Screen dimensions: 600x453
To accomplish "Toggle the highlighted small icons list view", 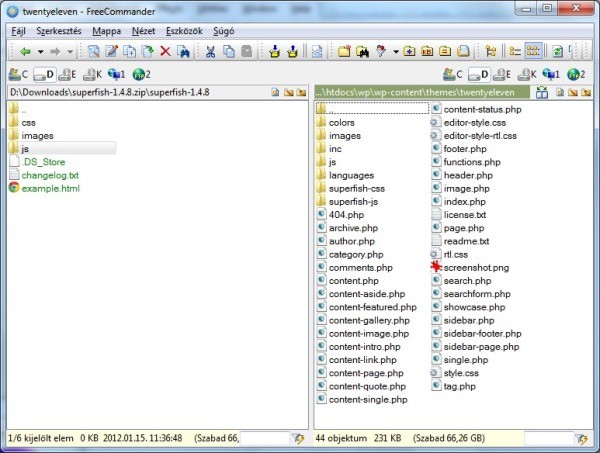I will click(x=533, y=51).
